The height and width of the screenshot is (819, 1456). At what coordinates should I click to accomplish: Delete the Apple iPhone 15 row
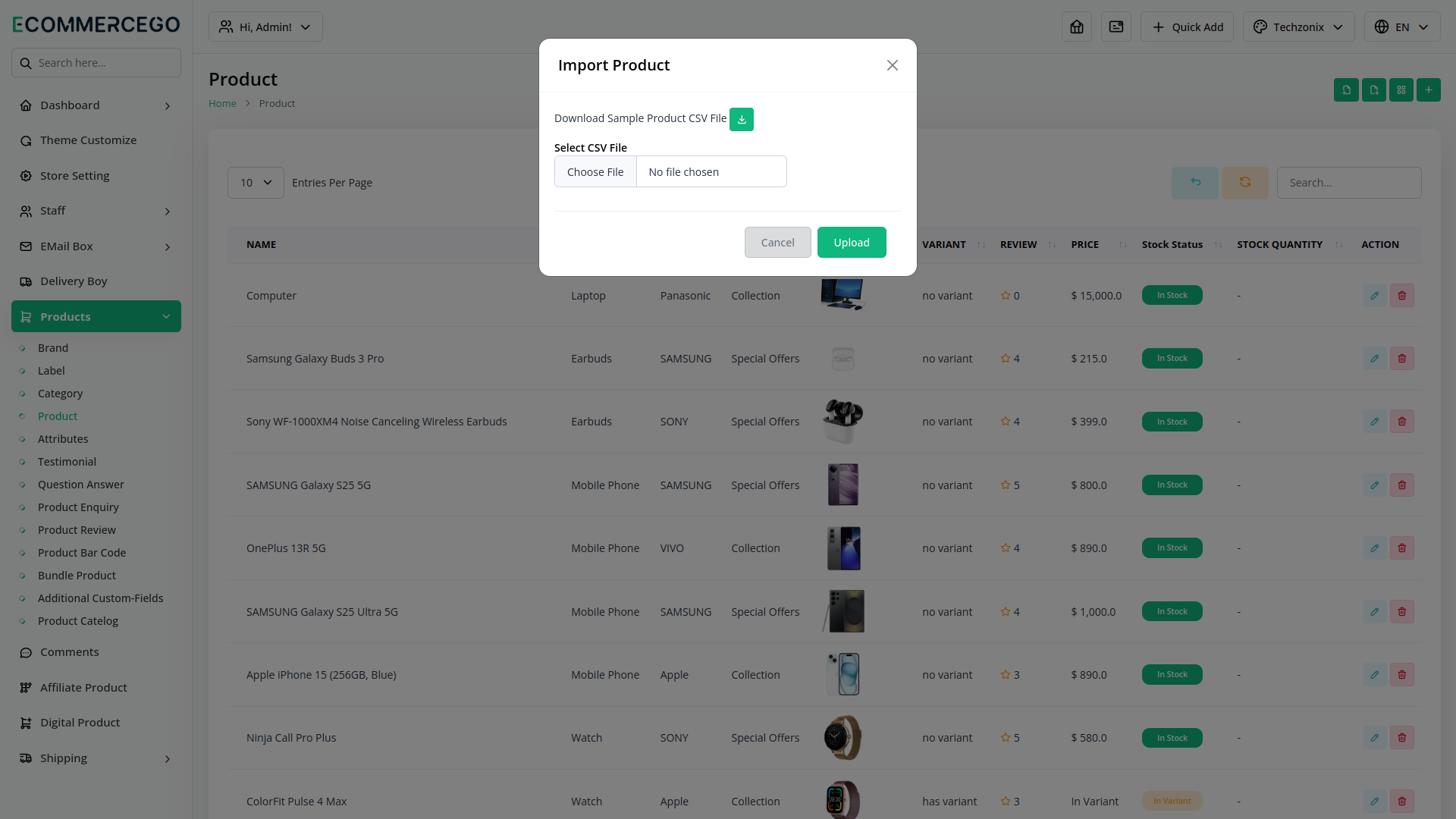[x=1401, y=675]
